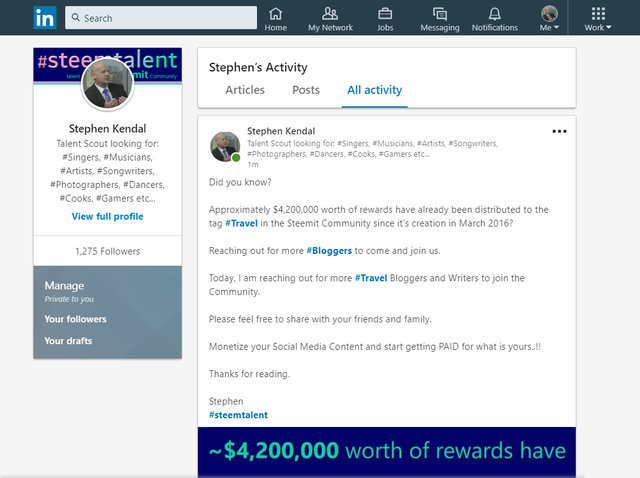Image resolution: width=640 pixels, height=478 pixels.
Task: Click the #Travel hashtag after 'tag'
Action: tap(241, 223)
